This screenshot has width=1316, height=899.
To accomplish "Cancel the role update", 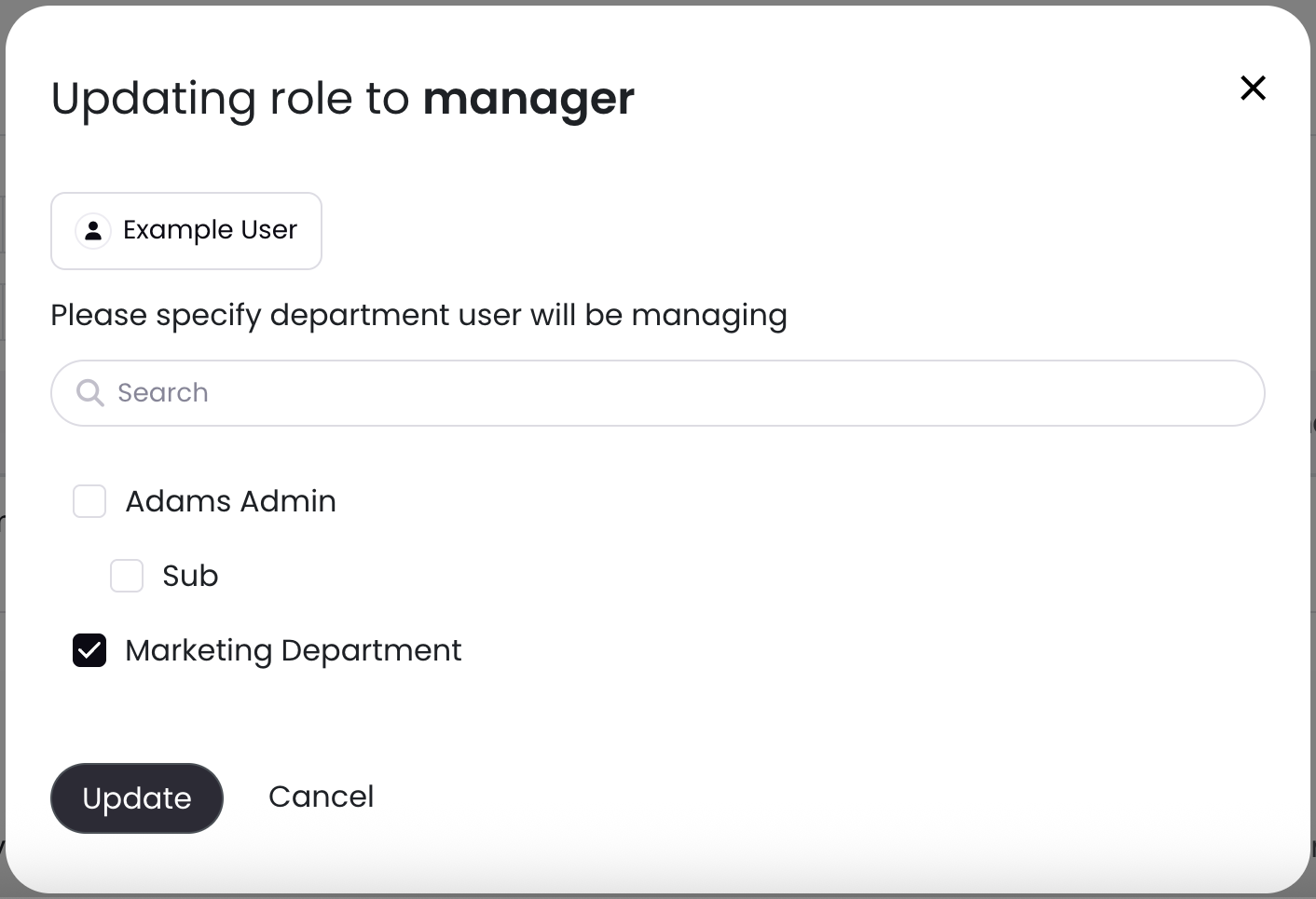I will [322, 797].
